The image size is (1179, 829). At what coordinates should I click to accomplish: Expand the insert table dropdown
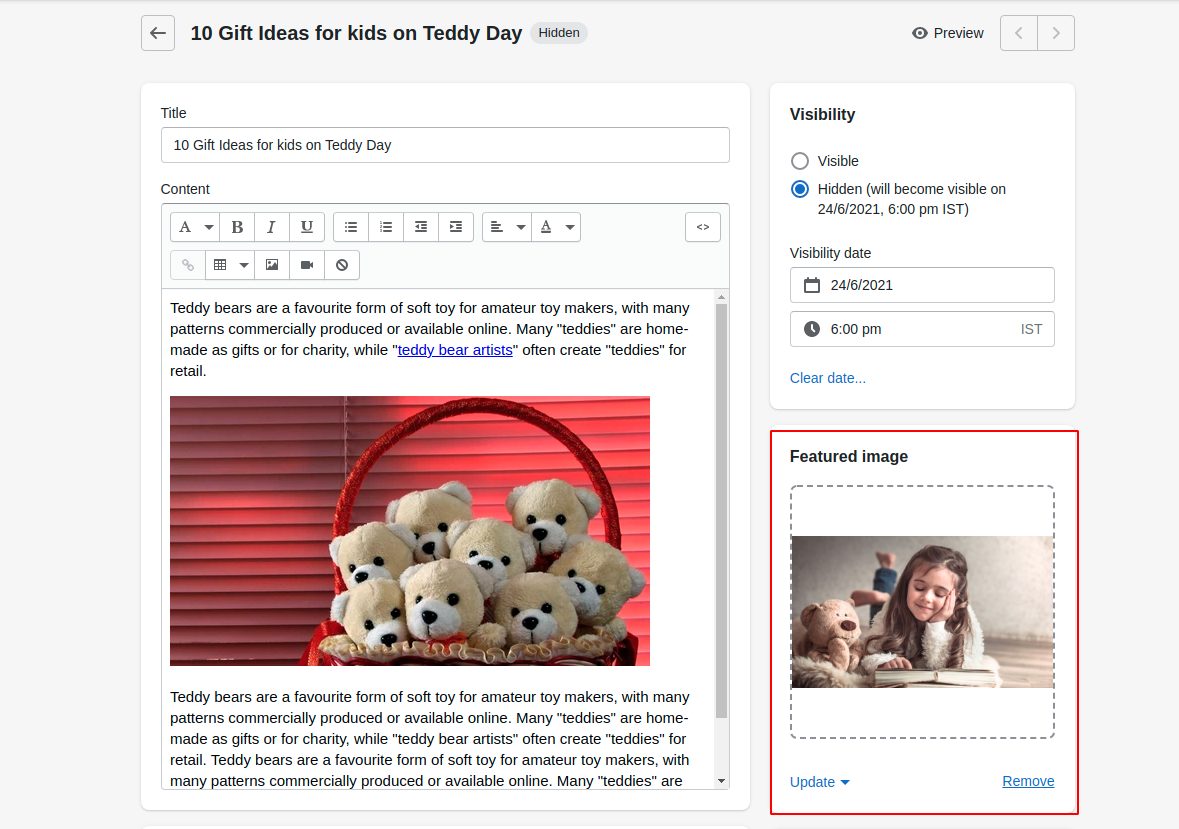pos(230,265)
